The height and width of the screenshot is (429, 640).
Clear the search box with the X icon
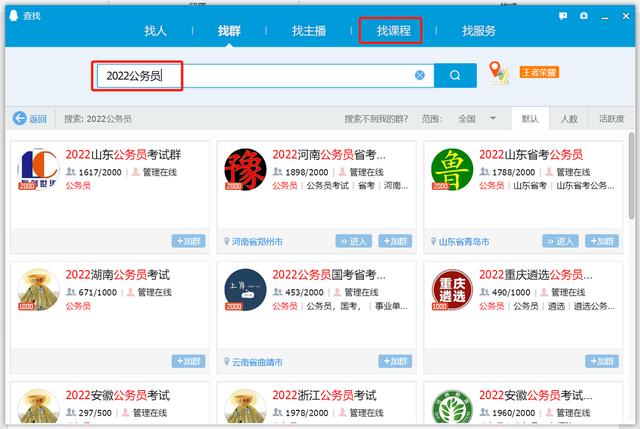coord(420,75)
